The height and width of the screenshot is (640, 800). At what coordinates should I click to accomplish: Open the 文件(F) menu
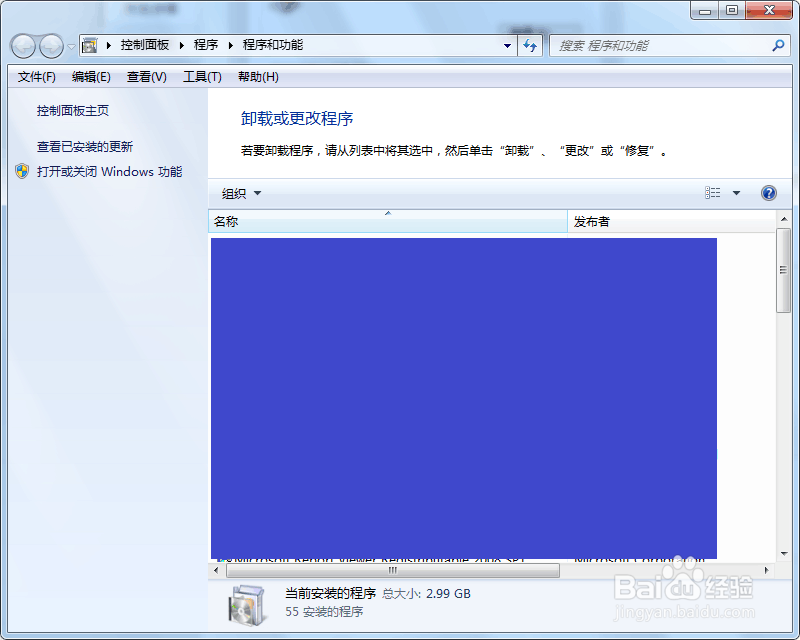(x=36, y=77)
